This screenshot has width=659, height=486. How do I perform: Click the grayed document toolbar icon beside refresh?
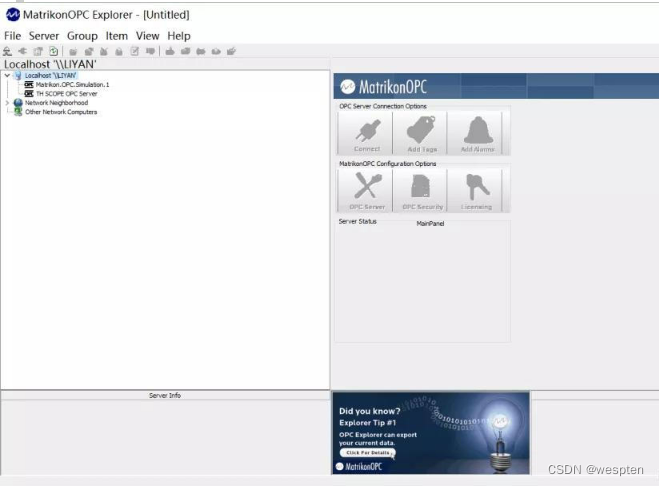tap(38, 51)
